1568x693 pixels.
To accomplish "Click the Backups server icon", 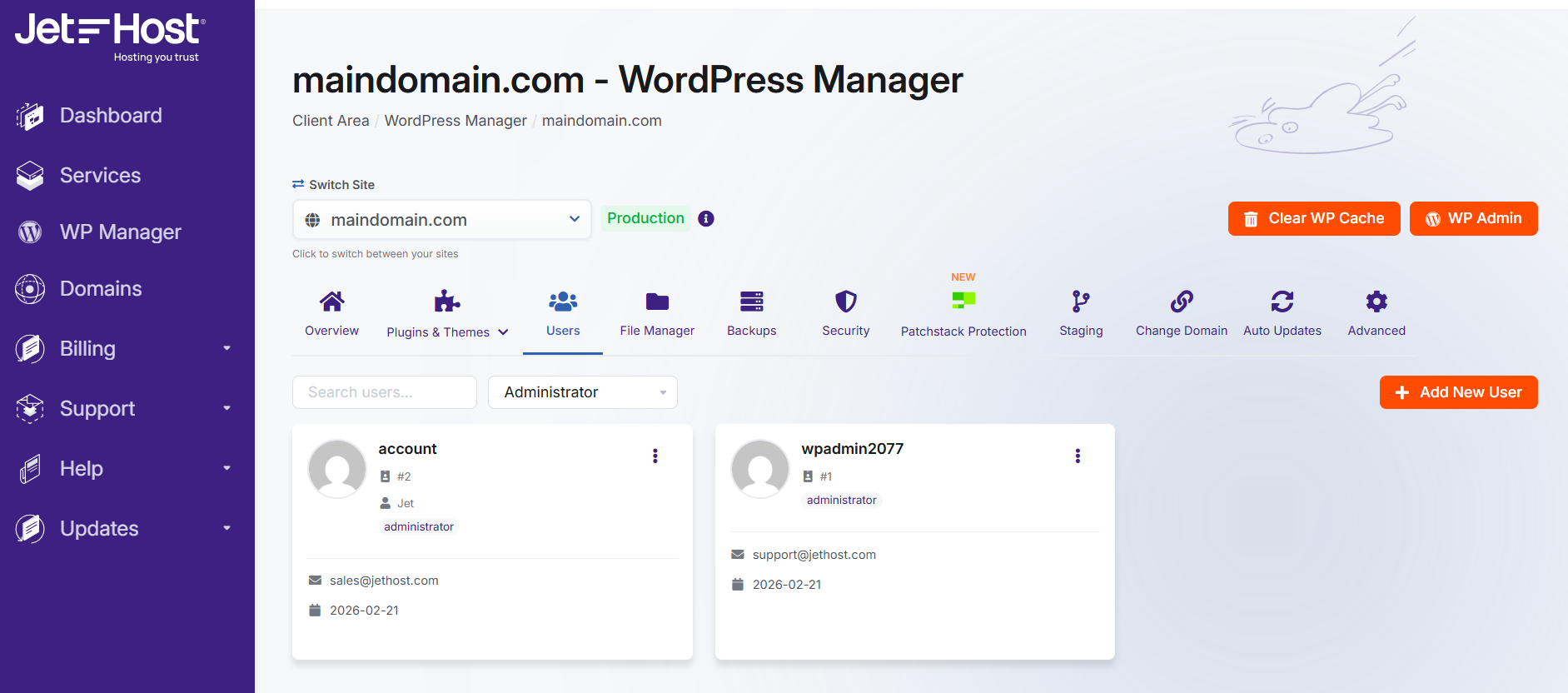I will tap(752, 301).
